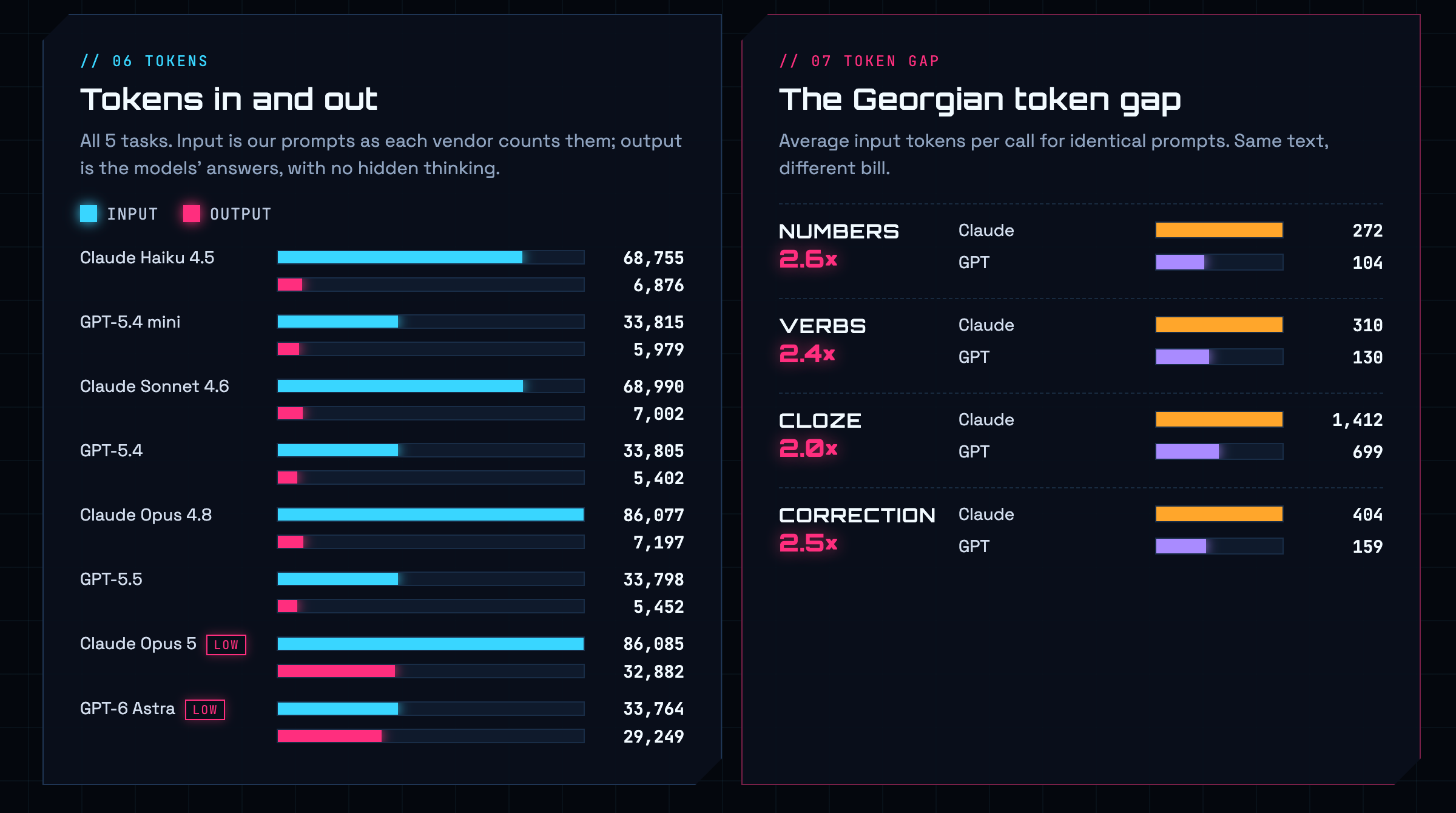Screen dimensions: 1456x813
Task: Click the GPT-5.4 mini model label
Action: coord(130,322)
